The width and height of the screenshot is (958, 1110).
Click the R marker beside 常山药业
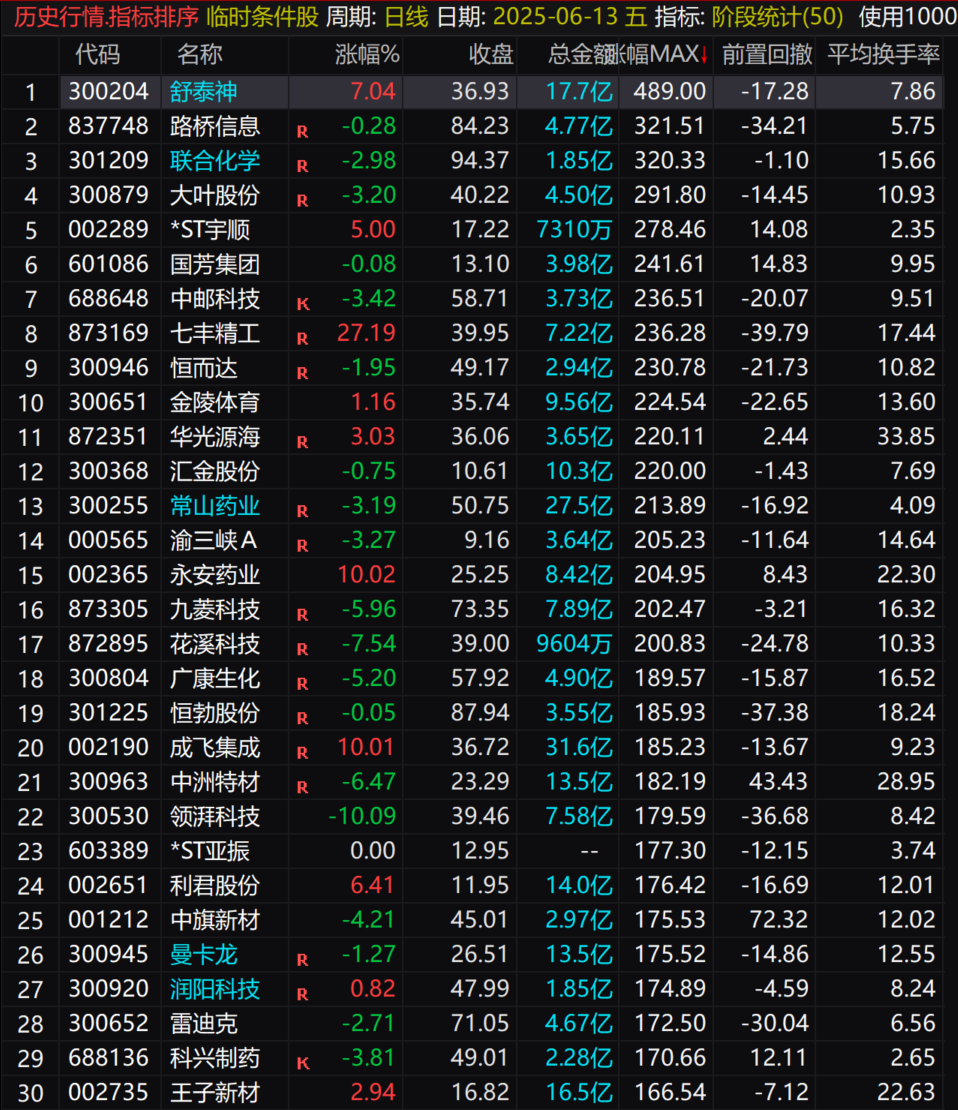pos(302,511)
